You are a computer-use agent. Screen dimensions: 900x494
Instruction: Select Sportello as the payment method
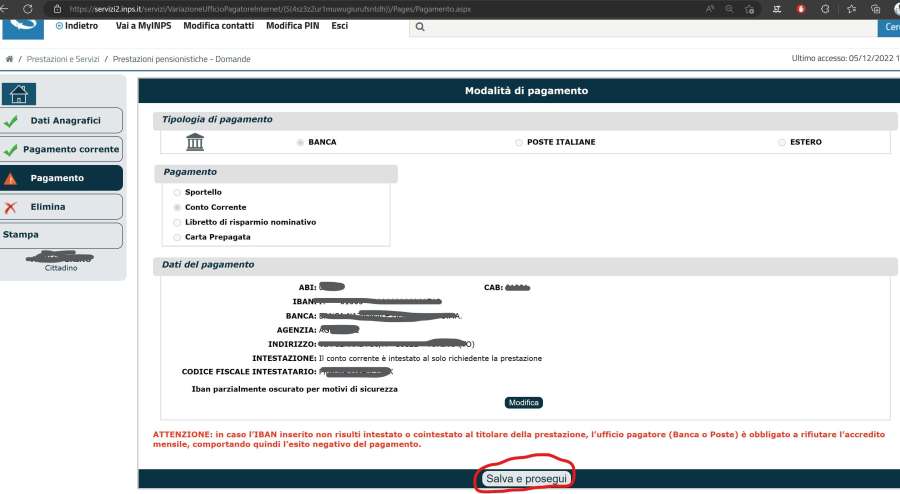pos(178,192)
